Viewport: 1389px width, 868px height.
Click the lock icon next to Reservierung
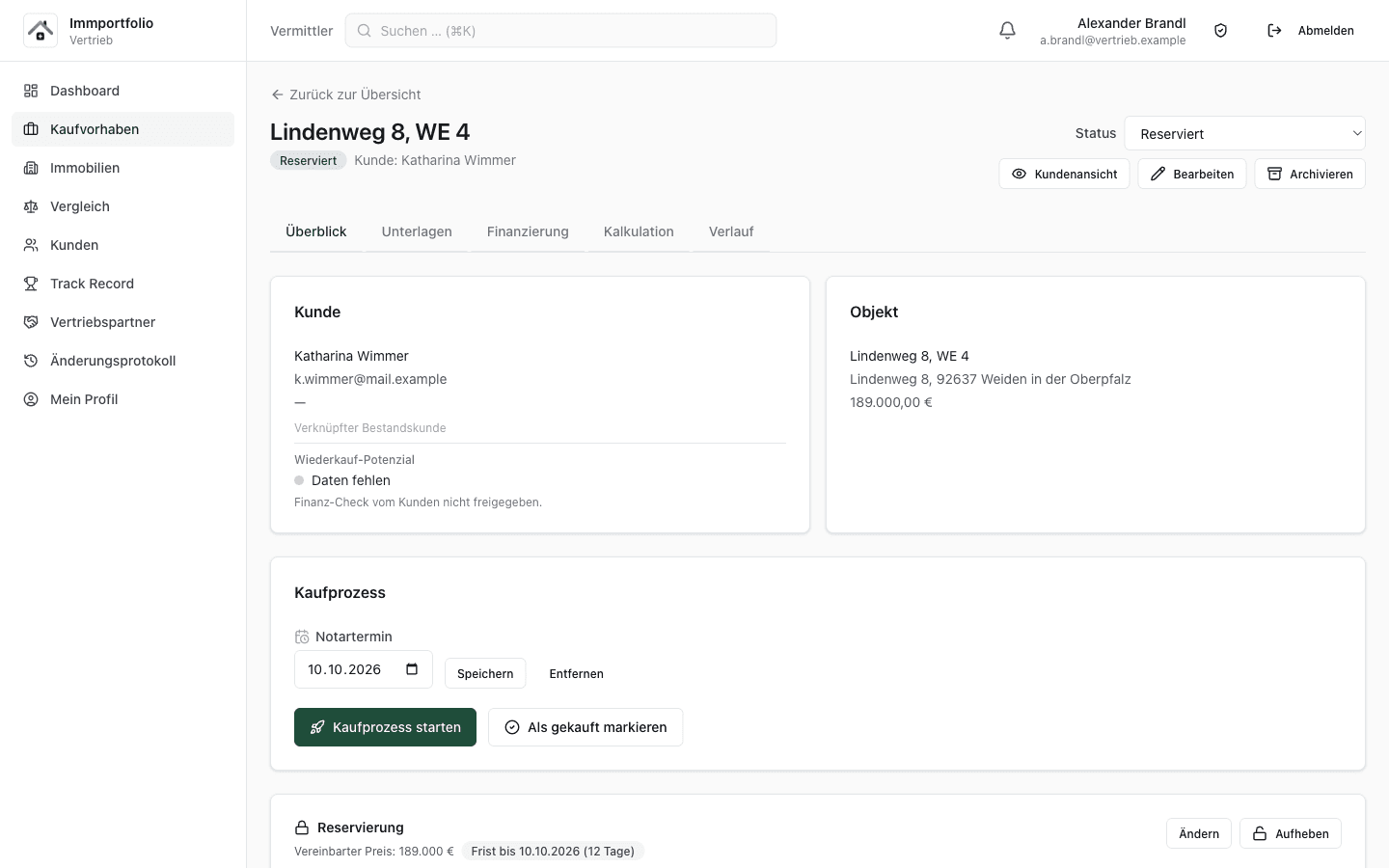coord(302,827)
